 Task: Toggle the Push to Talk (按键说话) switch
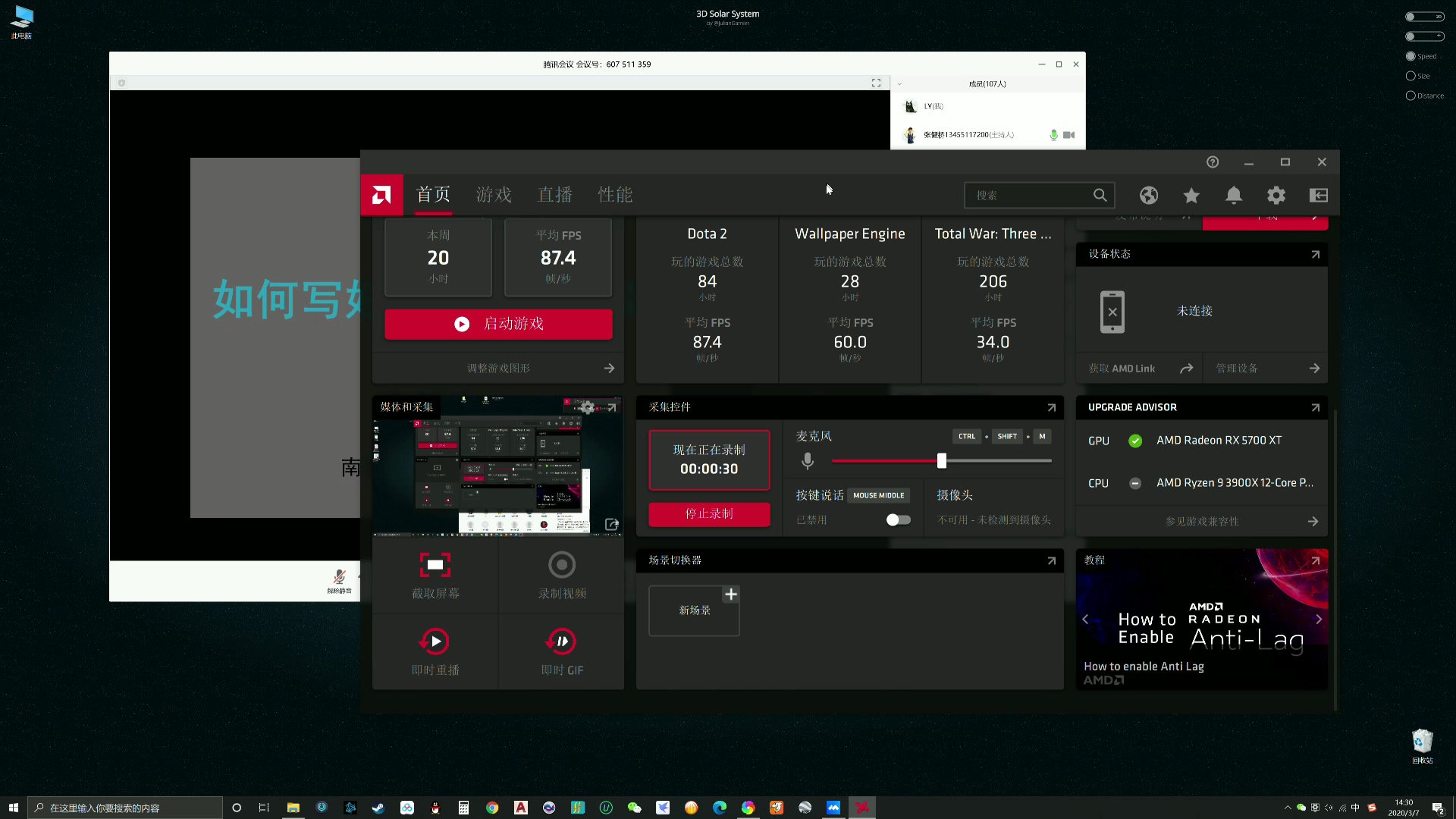(898, 519)
